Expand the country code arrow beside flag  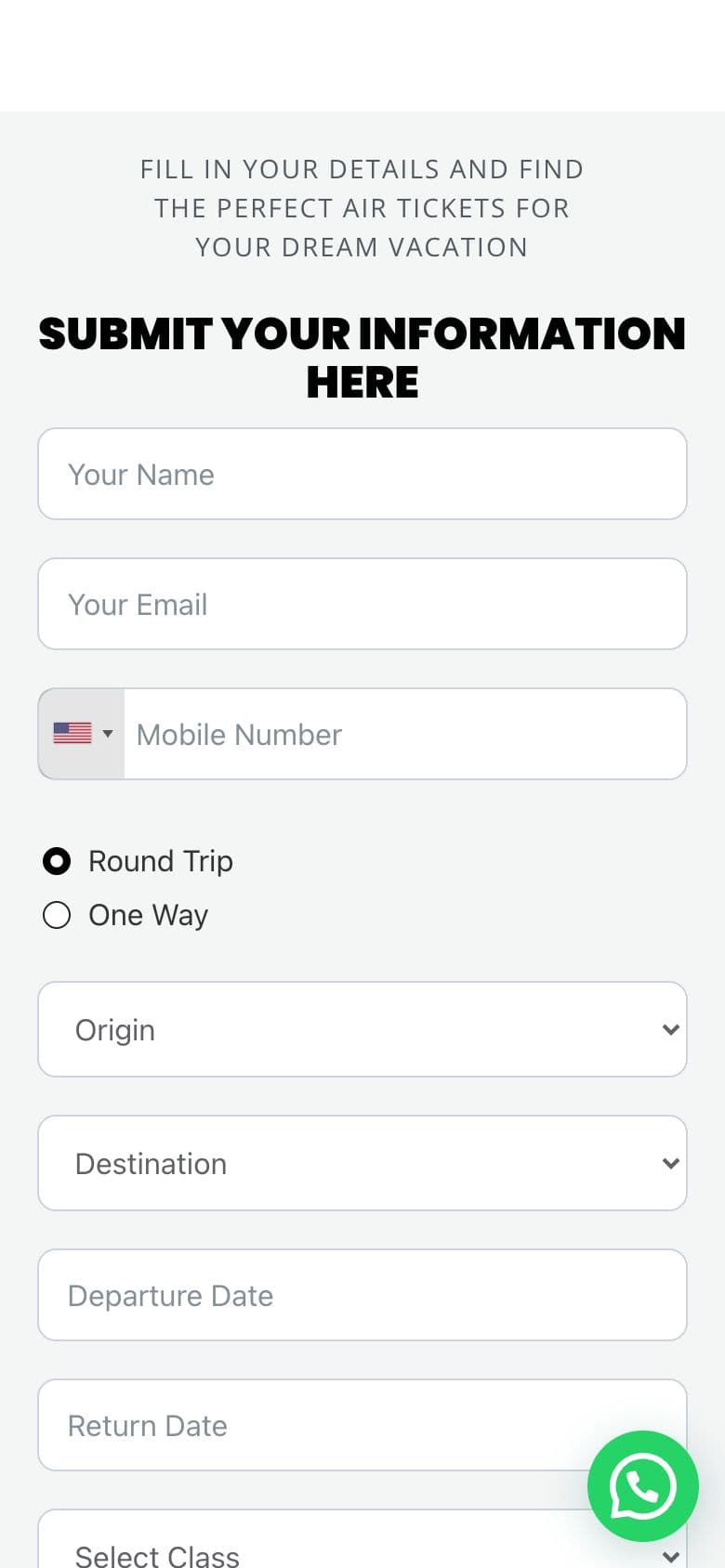click(x=108, y=734)
